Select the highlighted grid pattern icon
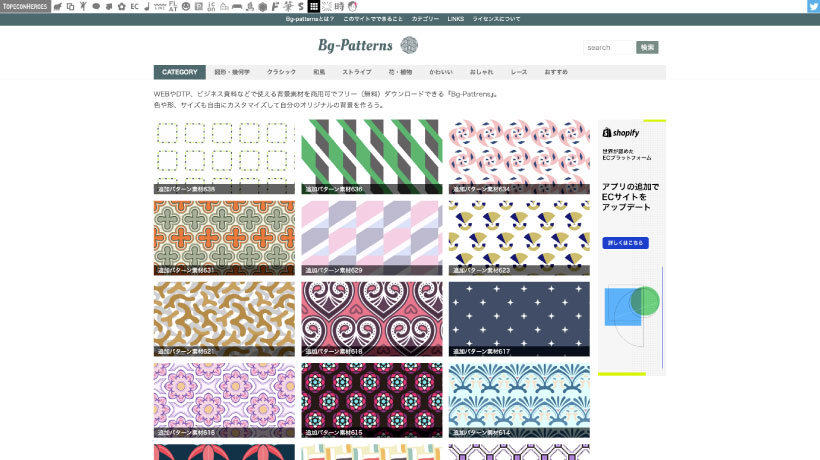 tap(313, 6)
